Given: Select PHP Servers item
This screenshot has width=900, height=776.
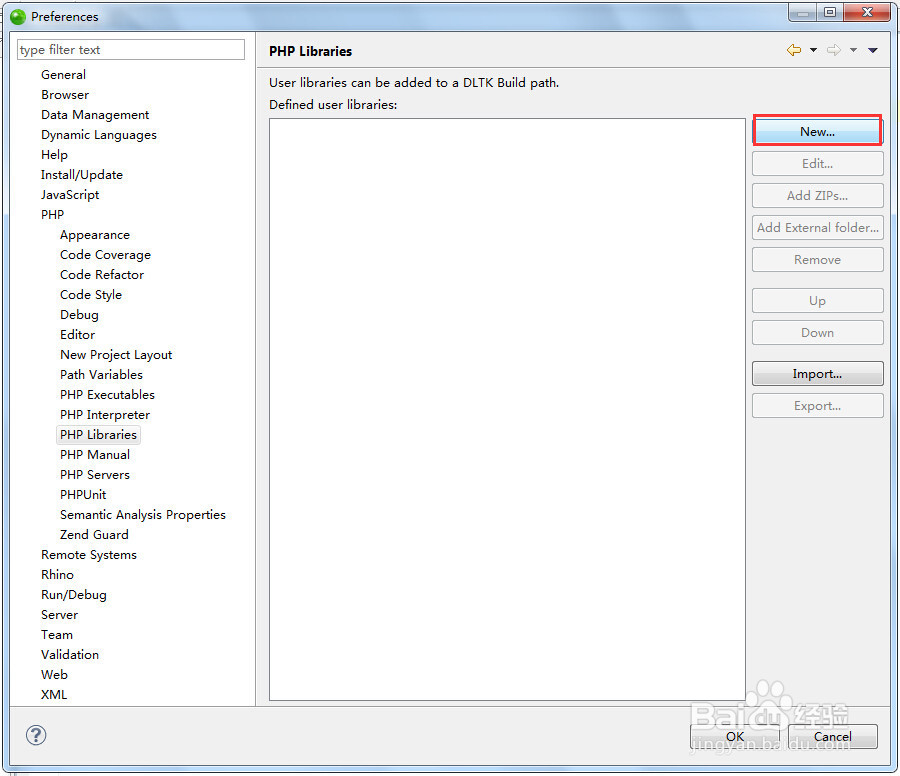Looking at the screenshot, I should pos(95,475).
